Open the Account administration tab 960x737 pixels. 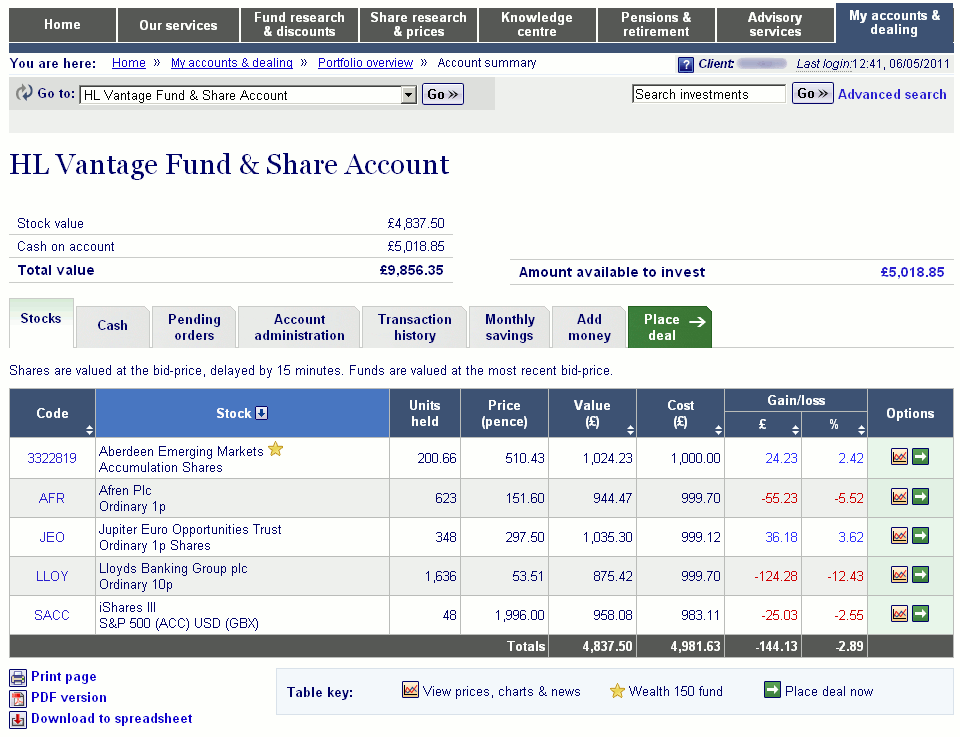(299, 327)
